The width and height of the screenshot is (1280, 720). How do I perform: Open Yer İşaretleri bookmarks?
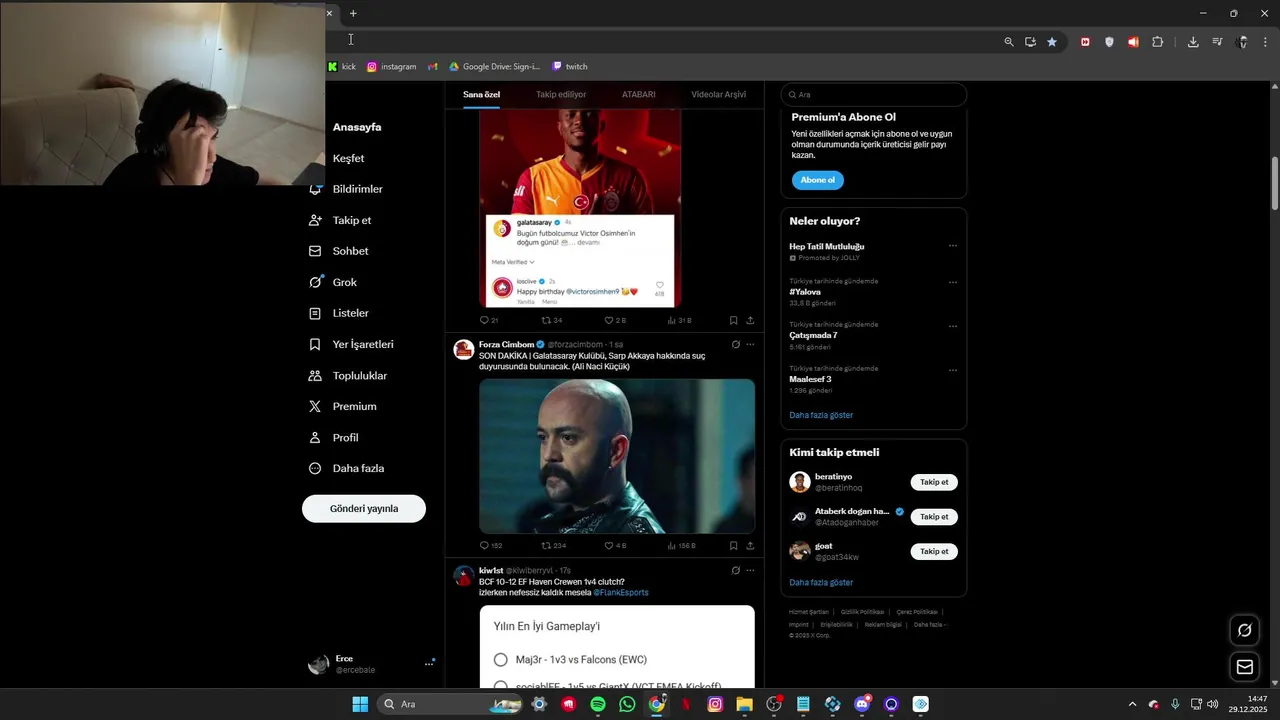coord(351,344)
